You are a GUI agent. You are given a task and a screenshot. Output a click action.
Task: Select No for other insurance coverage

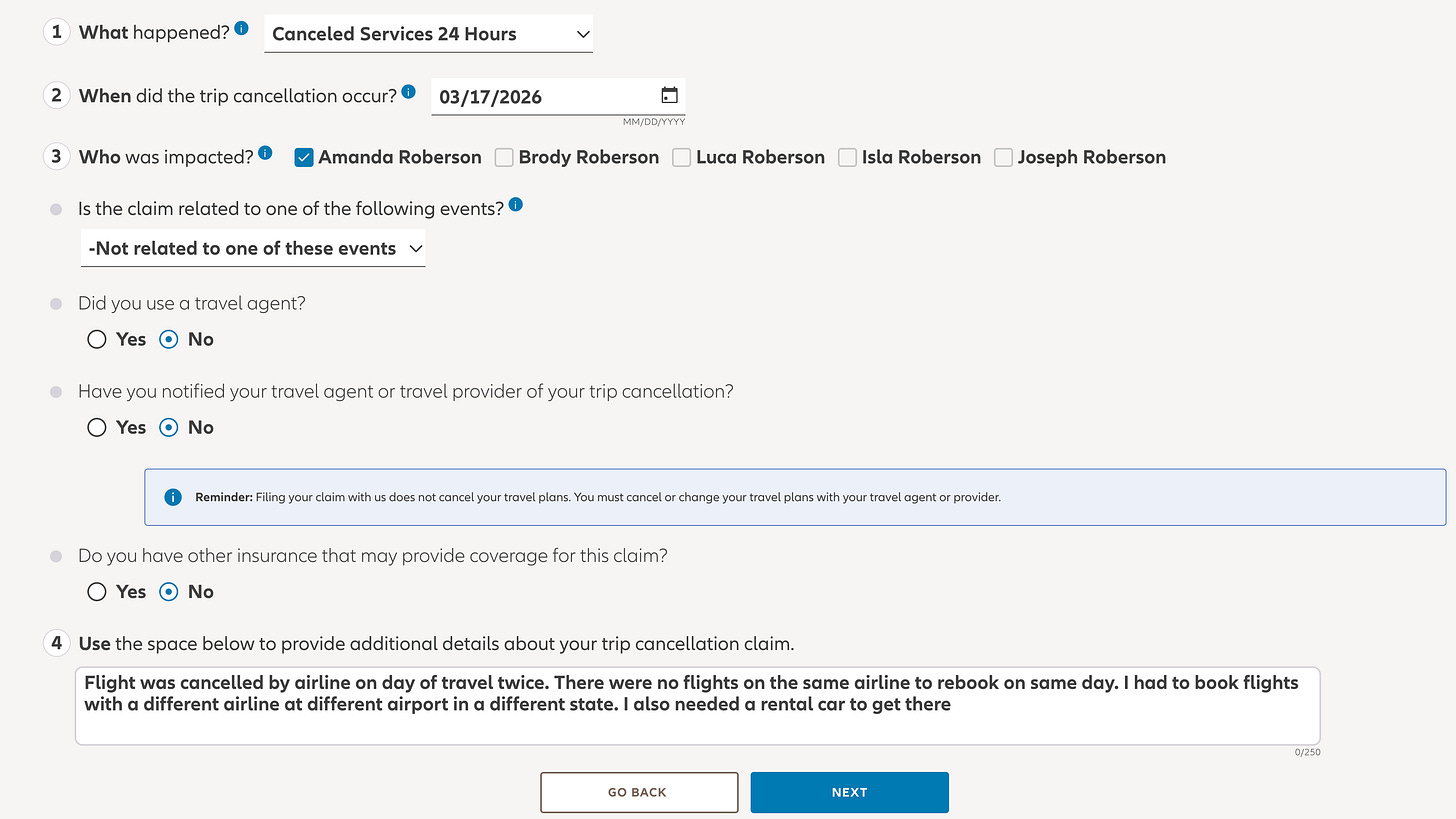click(x=169, y=591)
